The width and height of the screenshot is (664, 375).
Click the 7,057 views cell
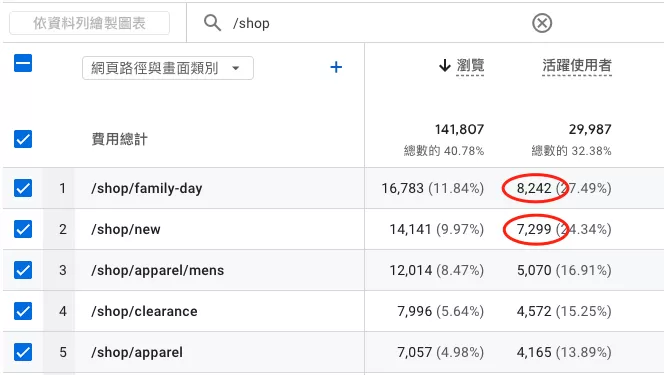(x=440, y=353)
